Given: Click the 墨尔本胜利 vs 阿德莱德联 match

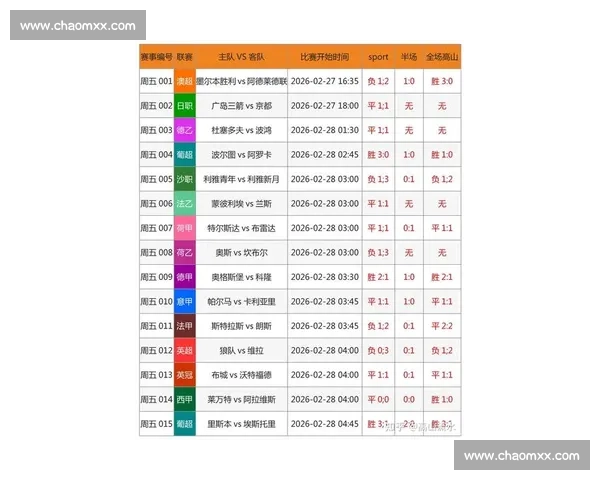Looking at the screenshot, I should pos(241,81).
